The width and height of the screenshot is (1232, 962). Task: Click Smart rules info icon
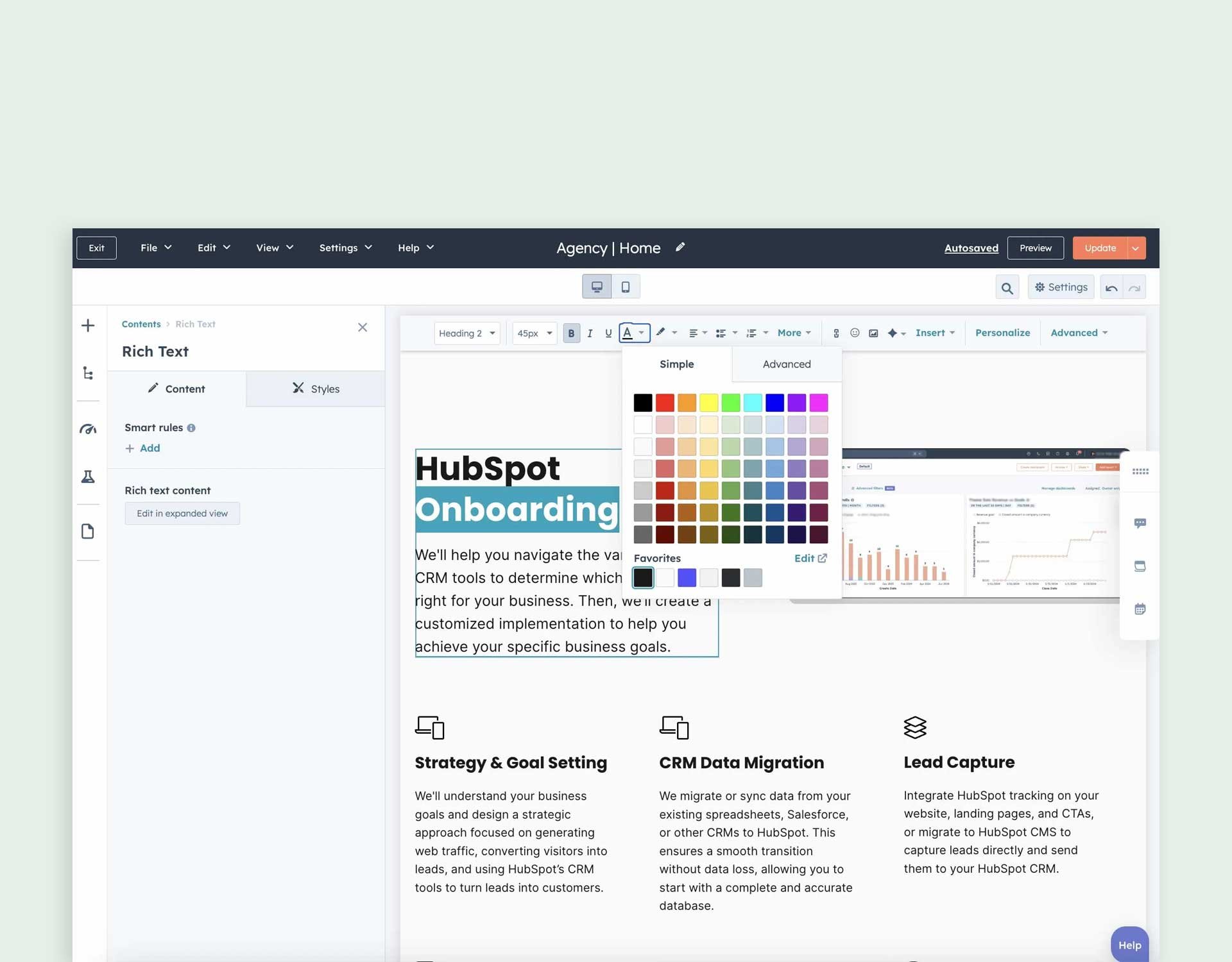(x=191, y=428)
